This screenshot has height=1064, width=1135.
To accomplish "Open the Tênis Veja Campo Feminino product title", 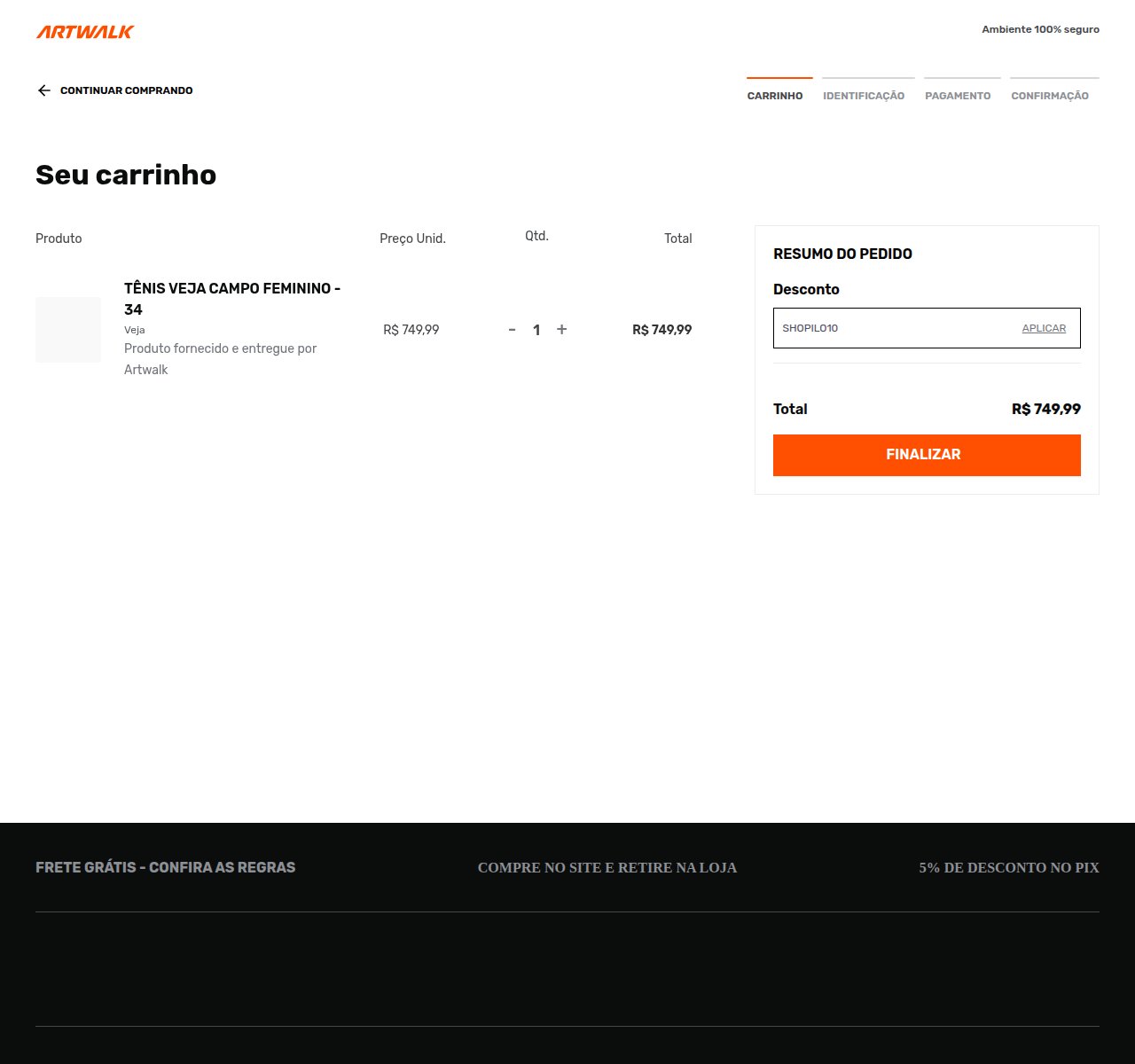I will [232, 299].
